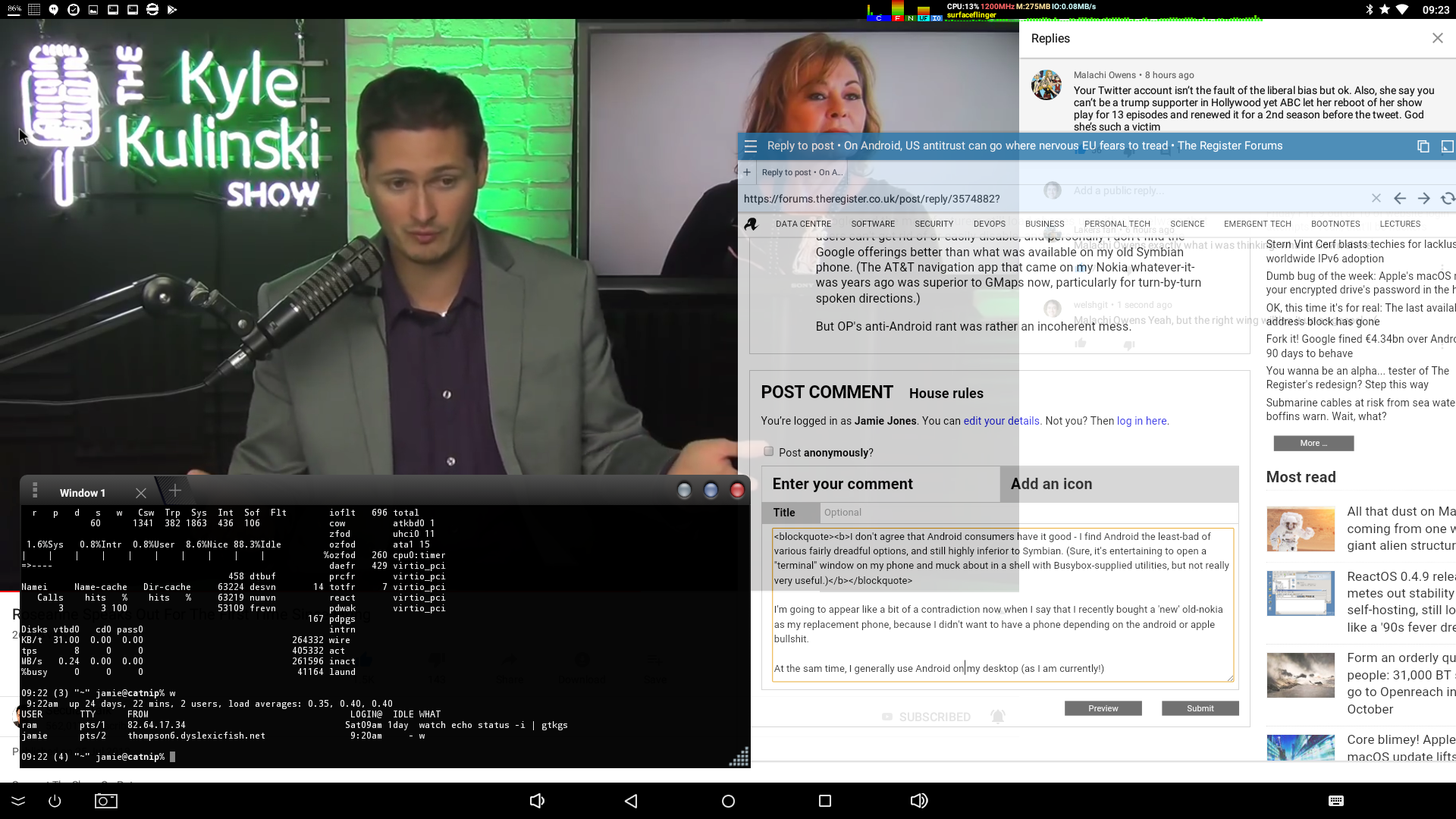The width and height of the screenshot is (1456, 819).
Task: Expand the navbar hide chevron
Action: tap(18, 801)
